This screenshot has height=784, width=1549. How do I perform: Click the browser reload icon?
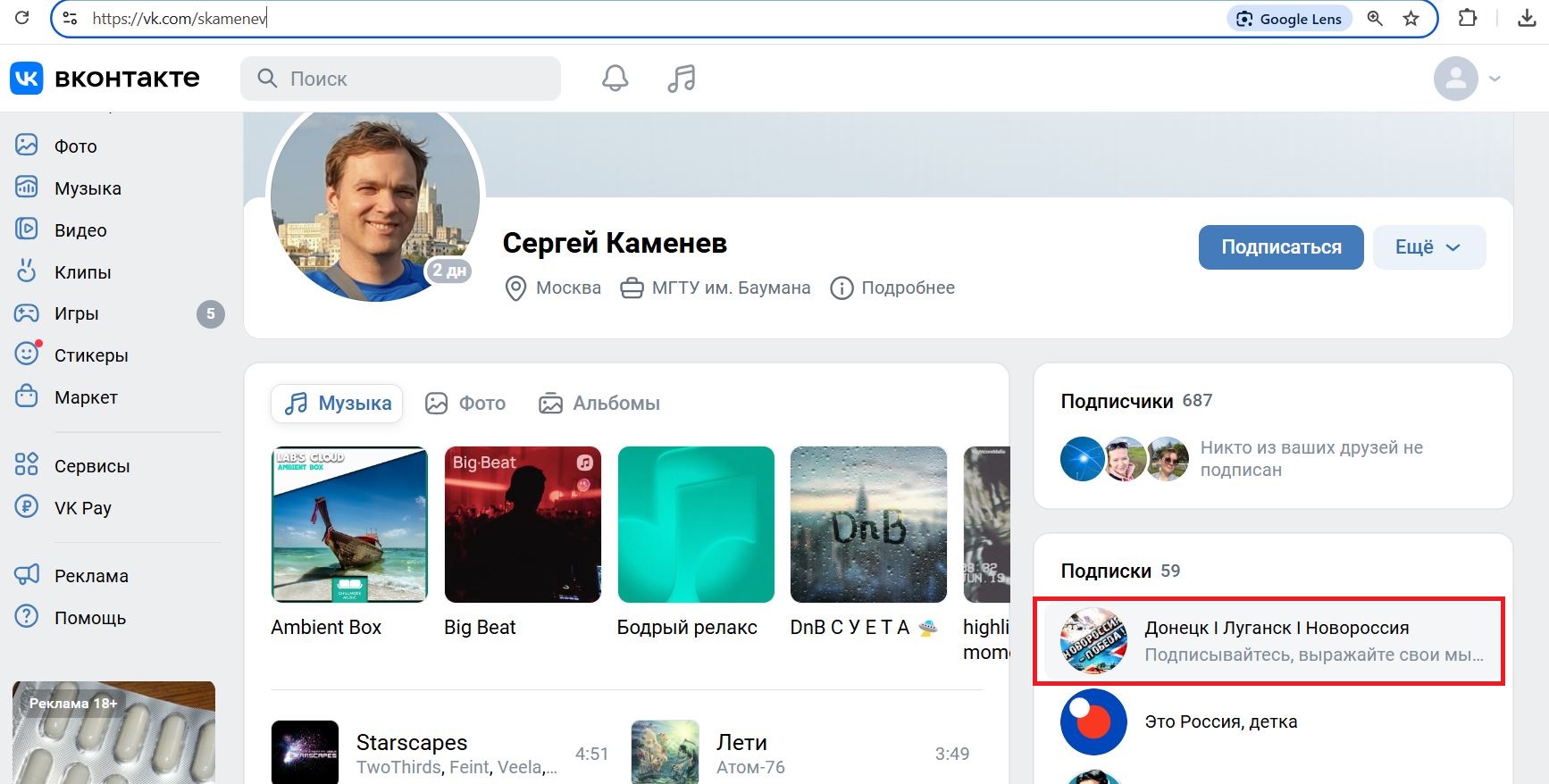tap(22, 18)
